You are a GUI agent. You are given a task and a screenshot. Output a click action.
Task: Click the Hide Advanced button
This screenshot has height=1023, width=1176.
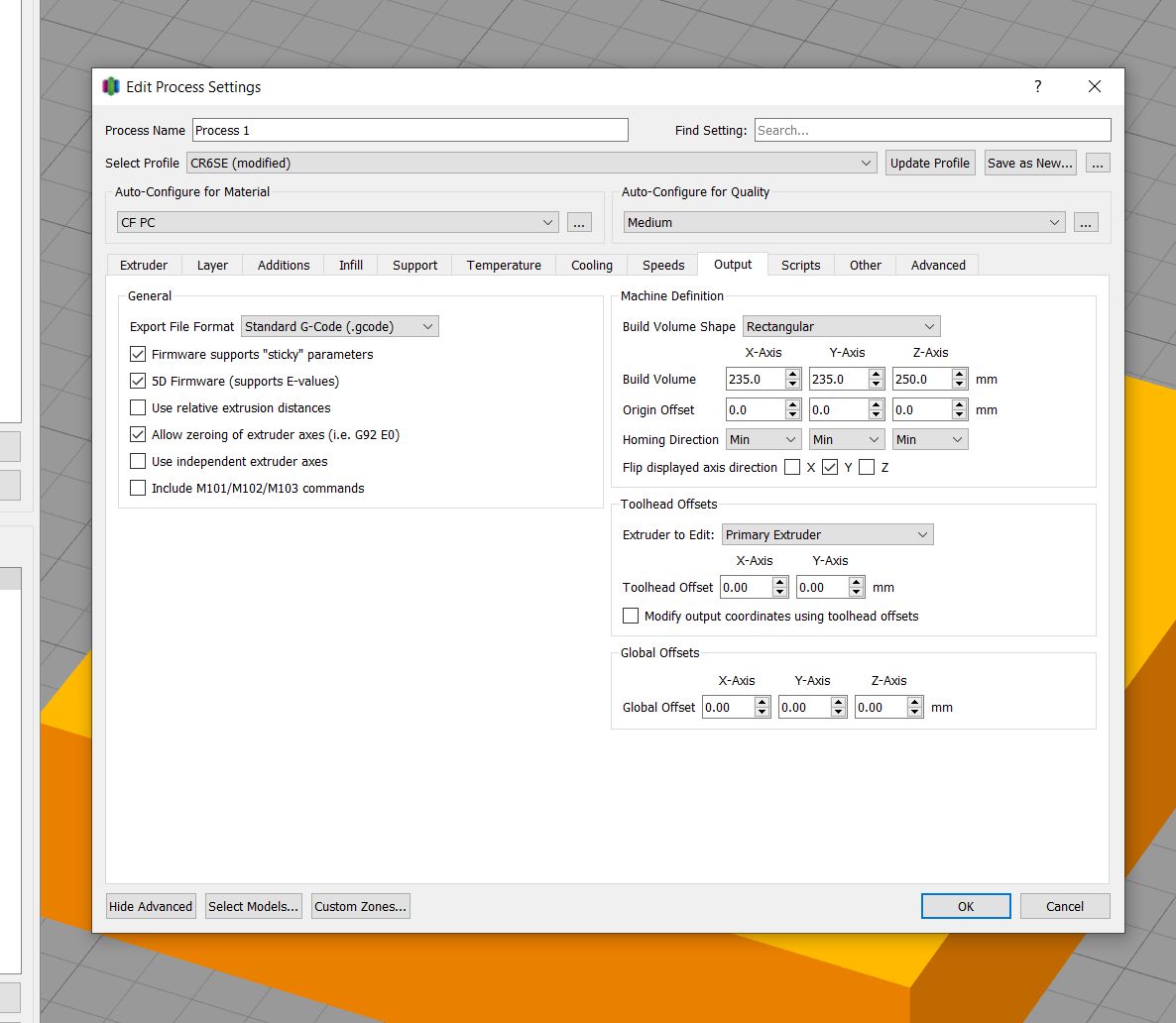coord(151,906)
